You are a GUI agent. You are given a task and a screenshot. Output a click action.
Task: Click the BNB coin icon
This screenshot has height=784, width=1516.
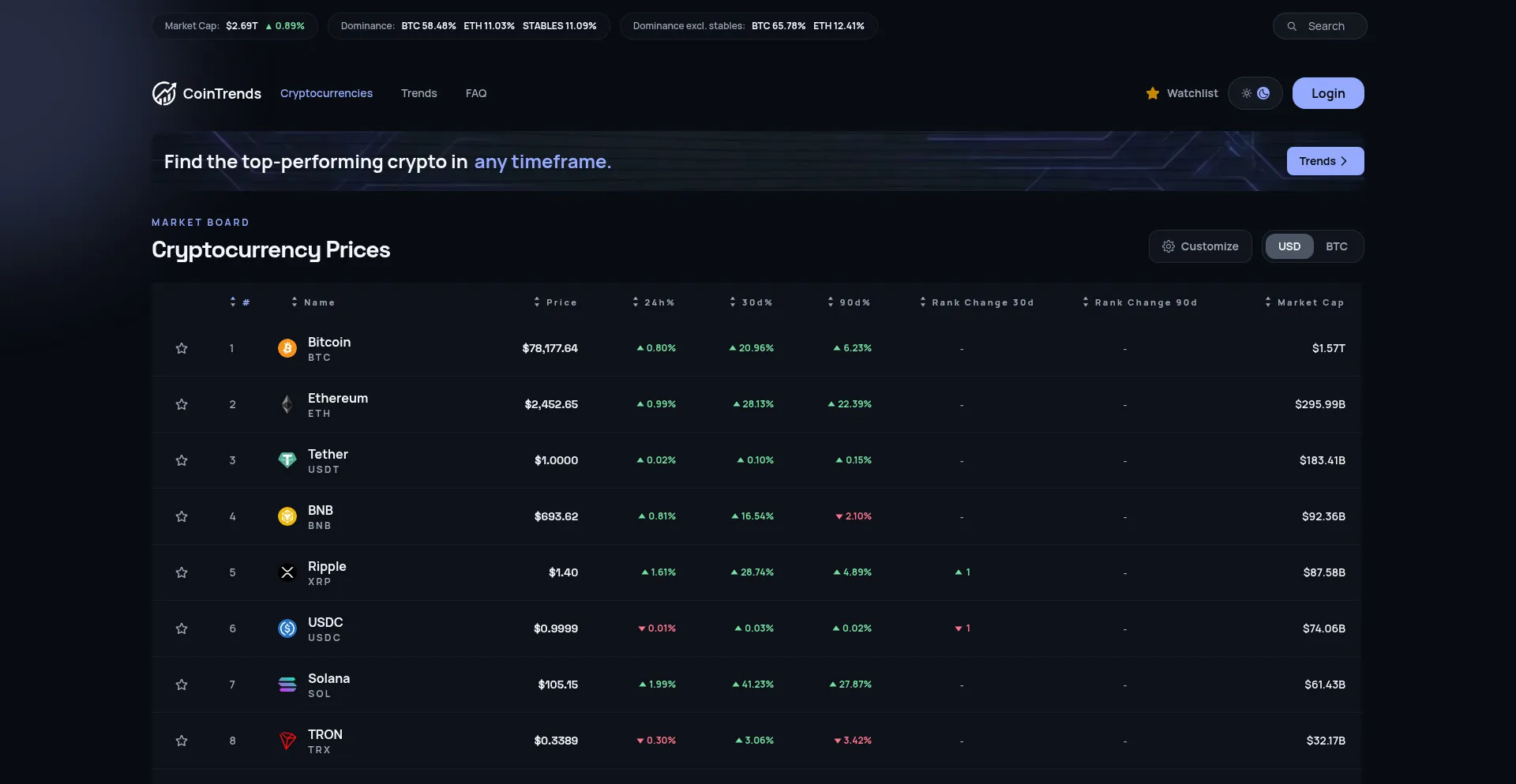point(287,516)
